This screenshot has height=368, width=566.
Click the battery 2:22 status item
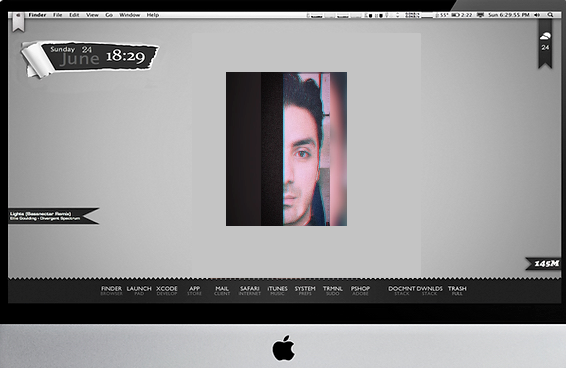point(462,15)
